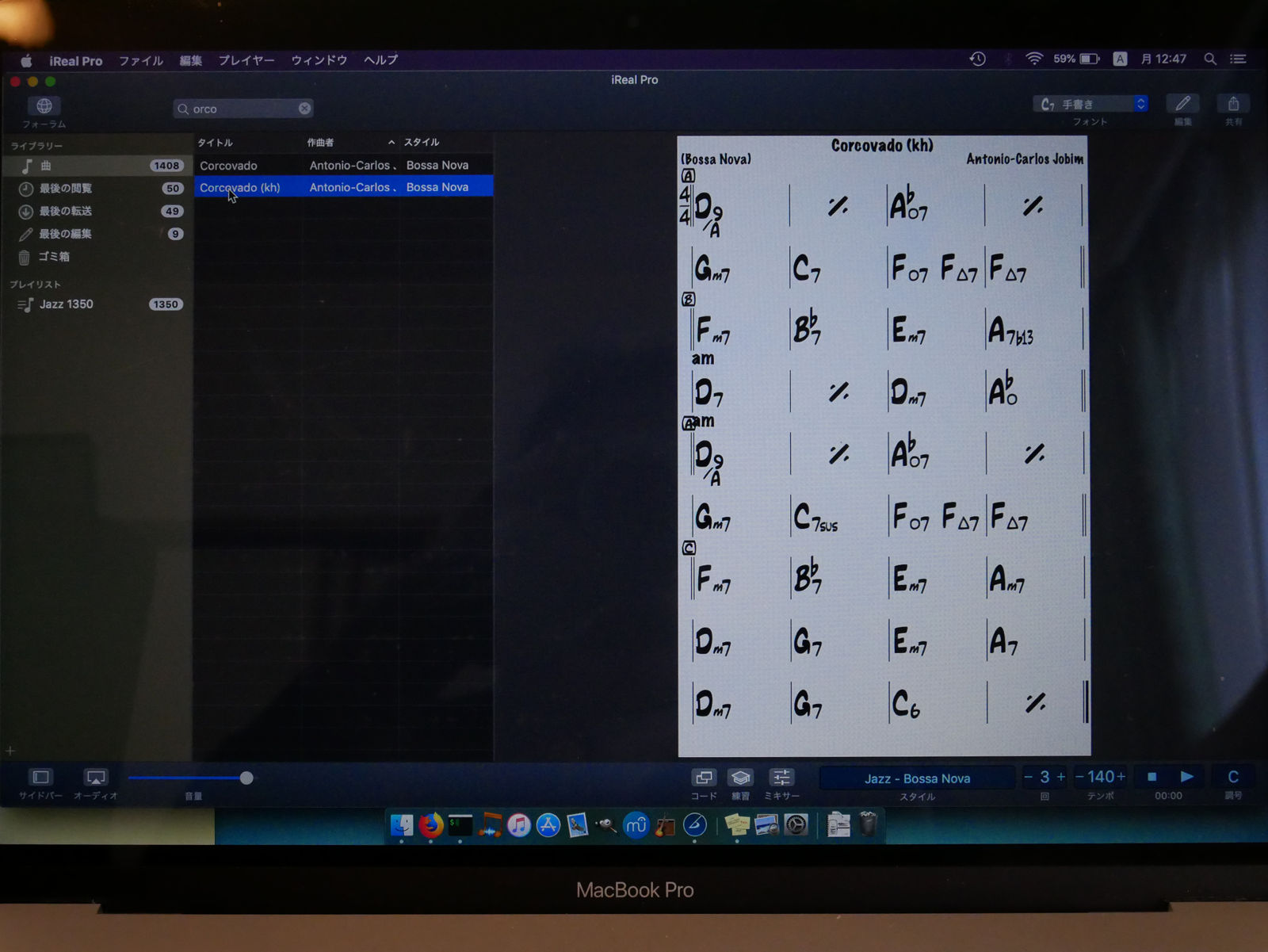Open the chord diagrams button
This screenshot has width=1268, height=952.
click(703, 778)
